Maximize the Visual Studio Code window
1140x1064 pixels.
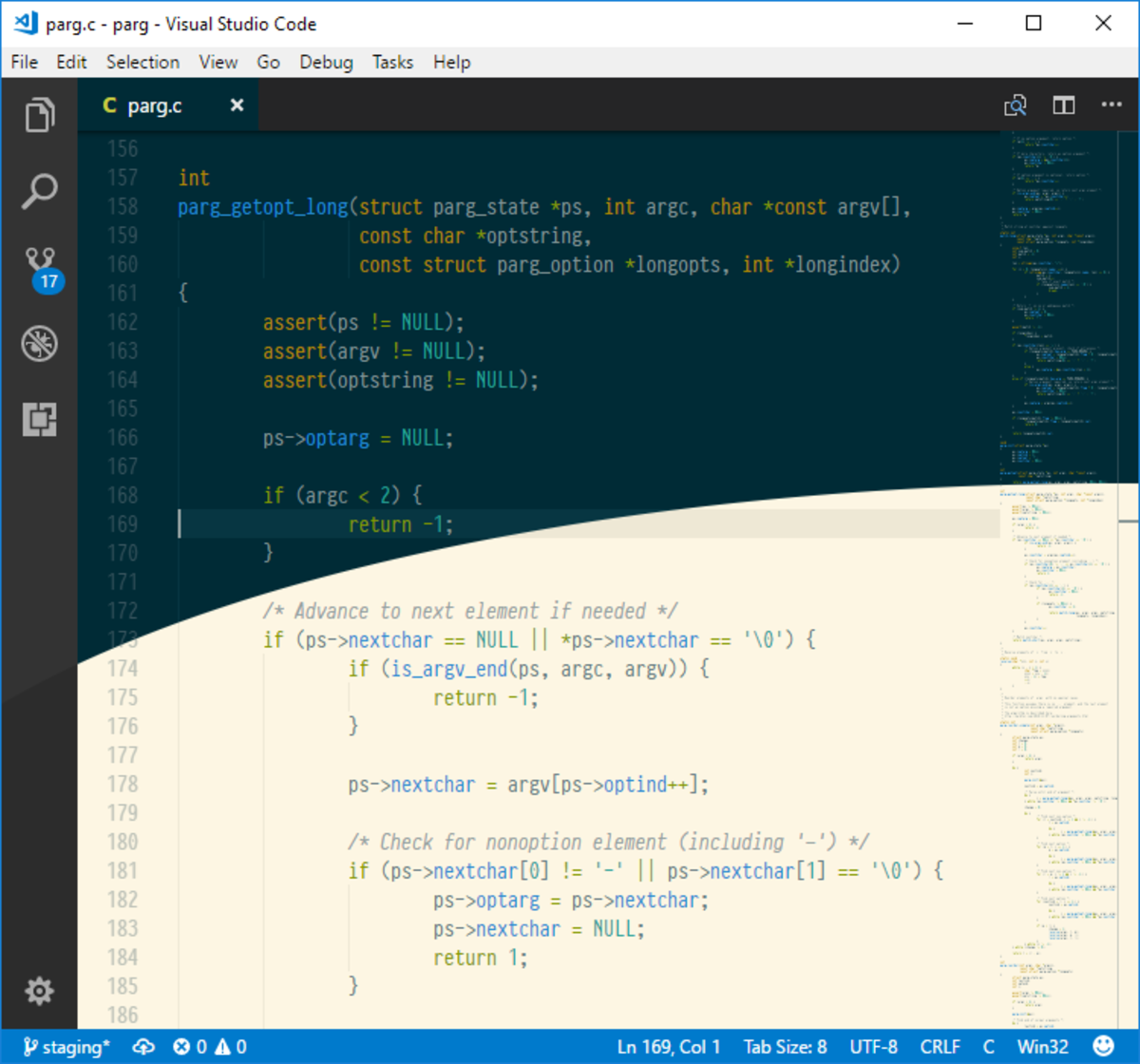1034,24
